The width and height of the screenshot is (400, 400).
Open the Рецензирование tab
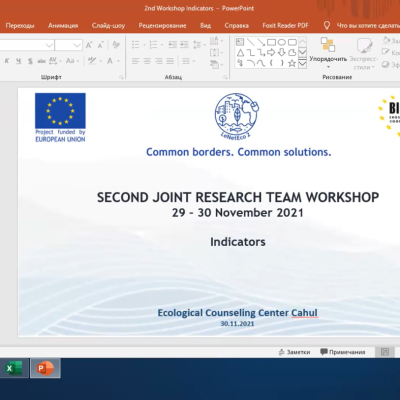(162, 26)
